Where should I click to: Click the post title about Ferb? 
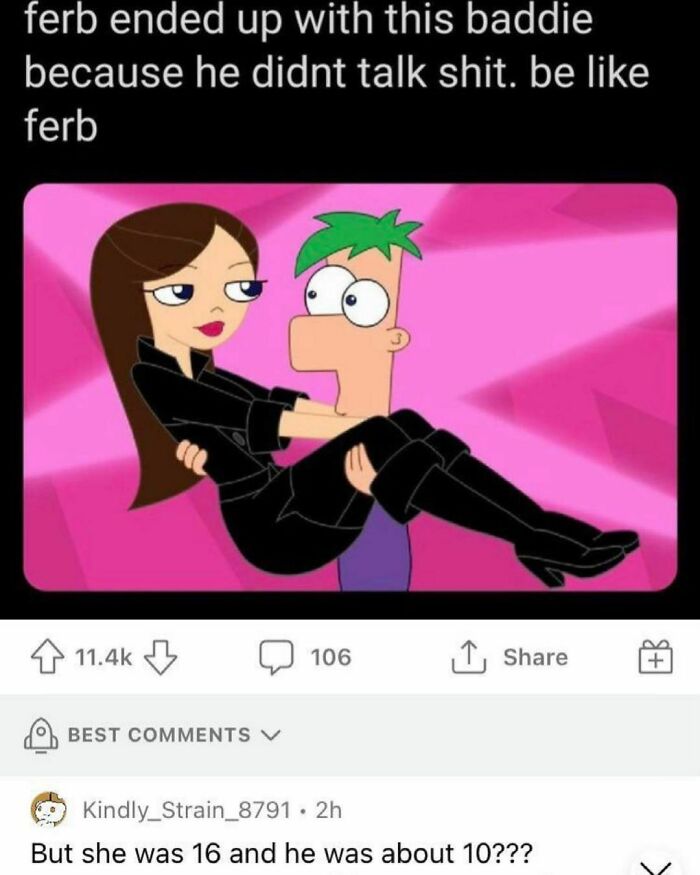click(x=337, y=73)
